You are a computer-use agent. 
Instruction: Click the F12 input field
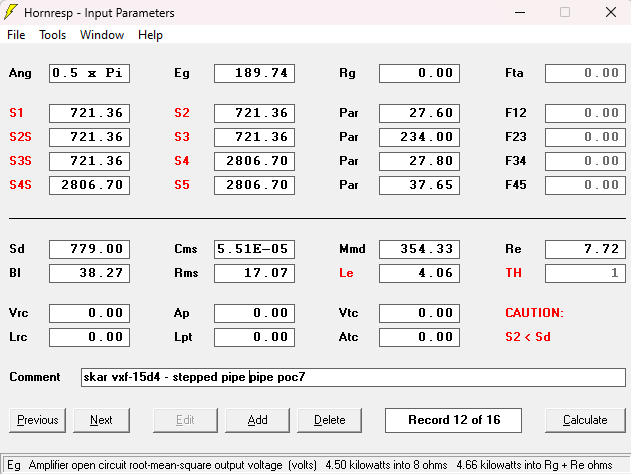click(x=586, y=113)
